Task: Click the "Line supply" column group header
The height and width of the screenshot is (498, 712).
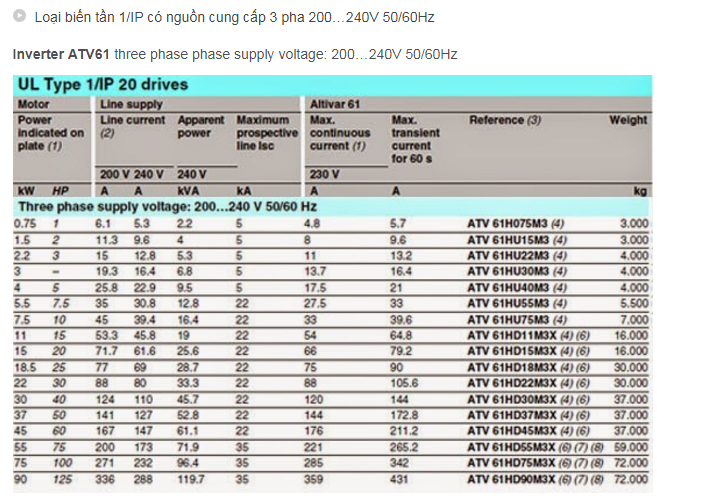Action: (130, 104)
